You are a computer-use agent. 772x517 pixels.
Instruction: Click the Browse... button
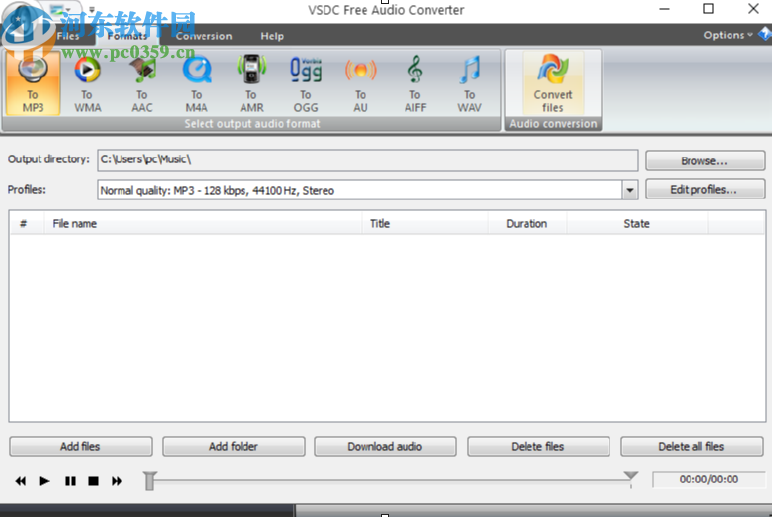click(705, 161)
